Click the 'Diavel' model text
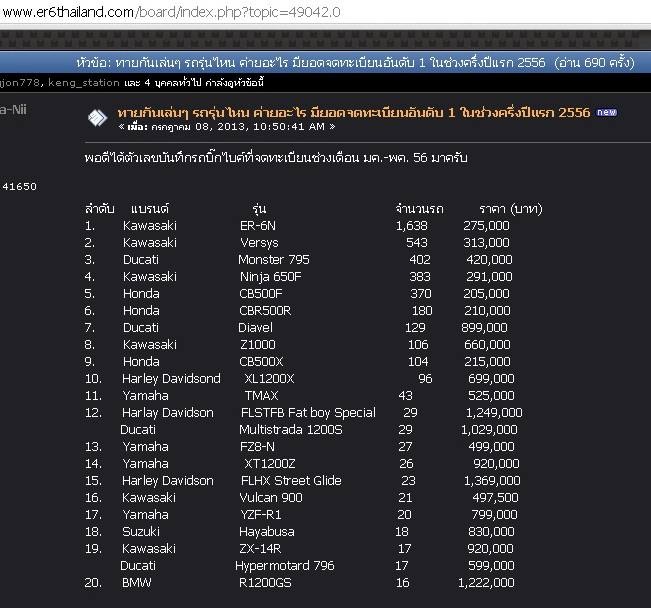This screenshot has height=608, width=651. (255, 328)
